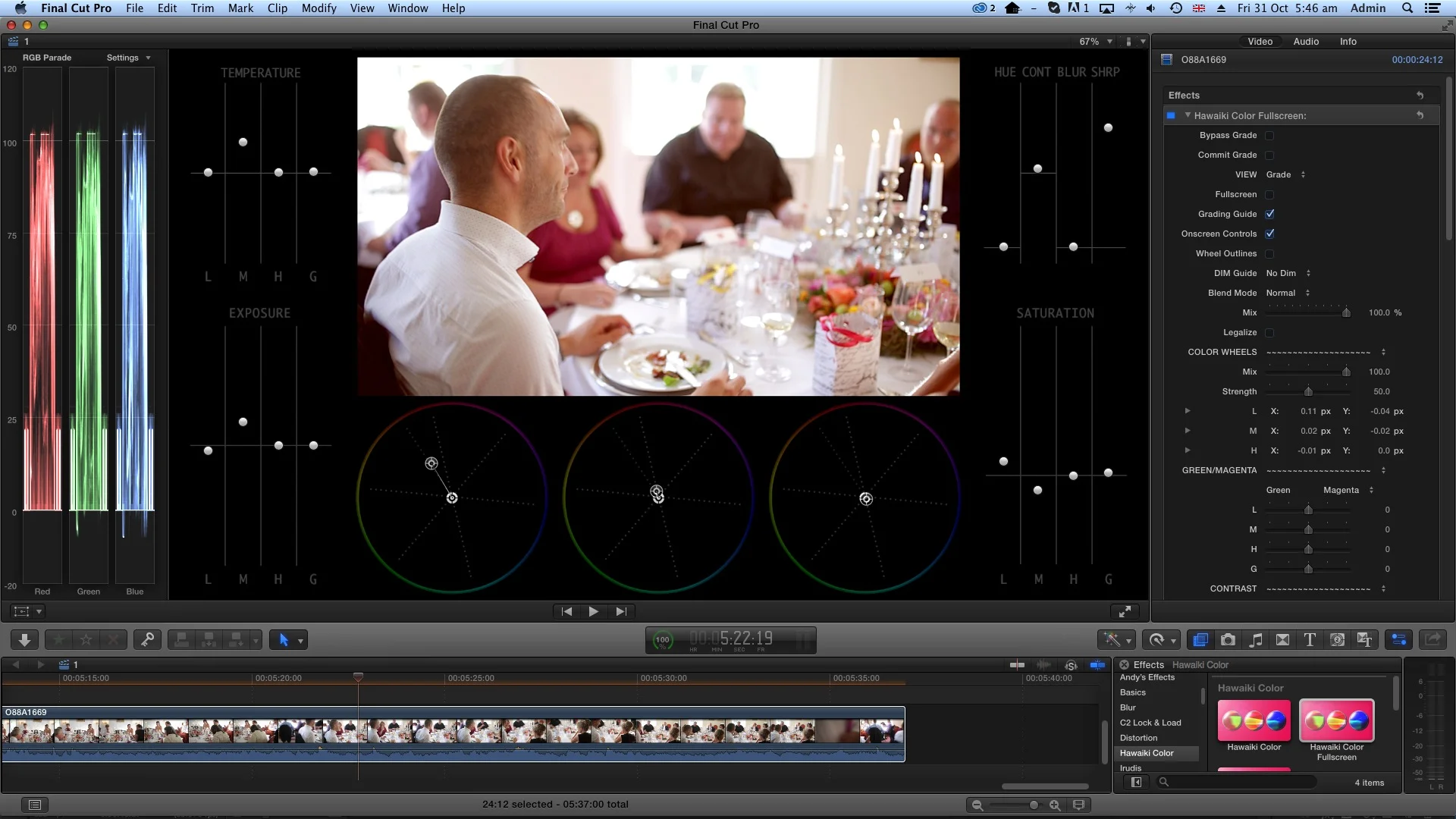Image resolution: width=1456 pixels, height=819 pixels.
Task: Uncheck the Grading Guide checkbox
Action: [x=1269, y=215]
